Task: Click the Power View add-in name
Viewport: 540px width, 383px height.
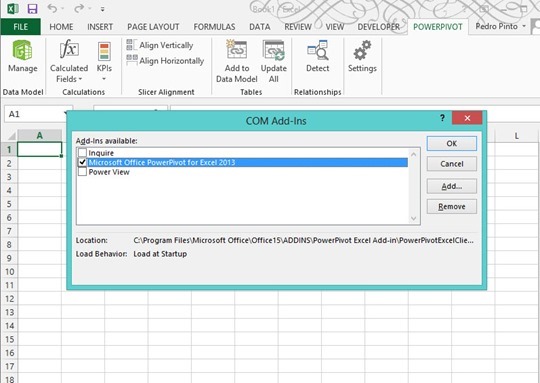Action: point(109,172)
